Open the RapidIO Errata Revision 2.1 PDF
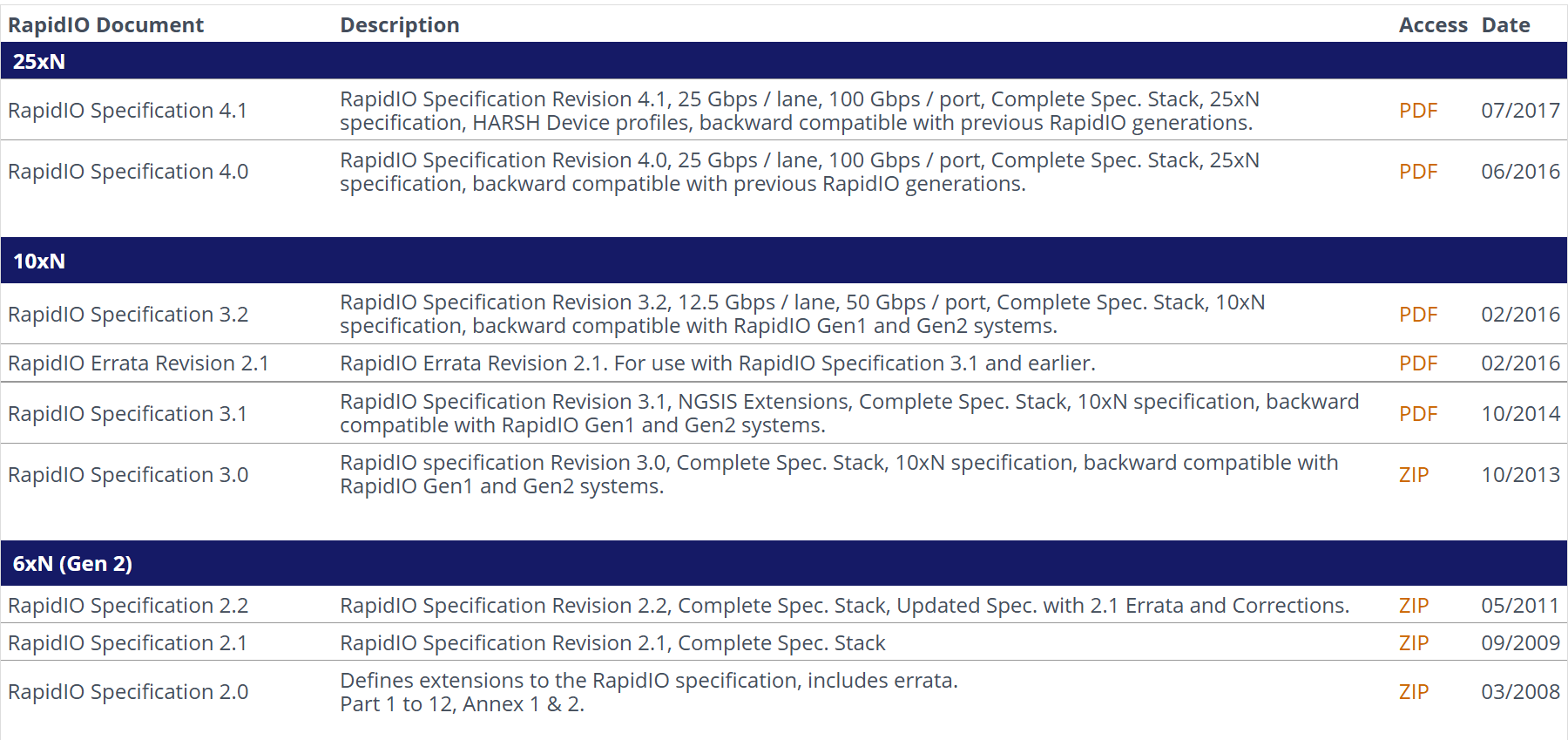Image resolution: width=1568 pixels, height=740 pixels. 1417,363
